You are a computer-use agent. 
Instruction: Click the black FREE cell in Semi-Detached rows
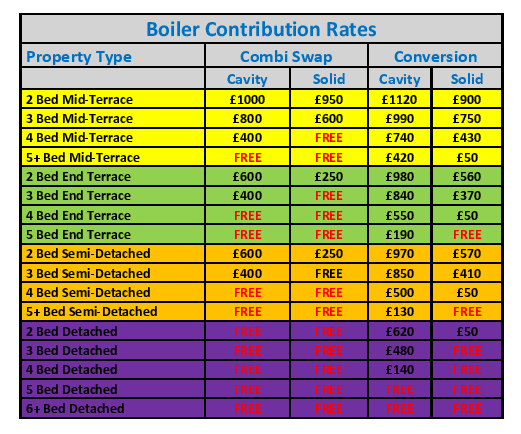click(x=329, y=273)
